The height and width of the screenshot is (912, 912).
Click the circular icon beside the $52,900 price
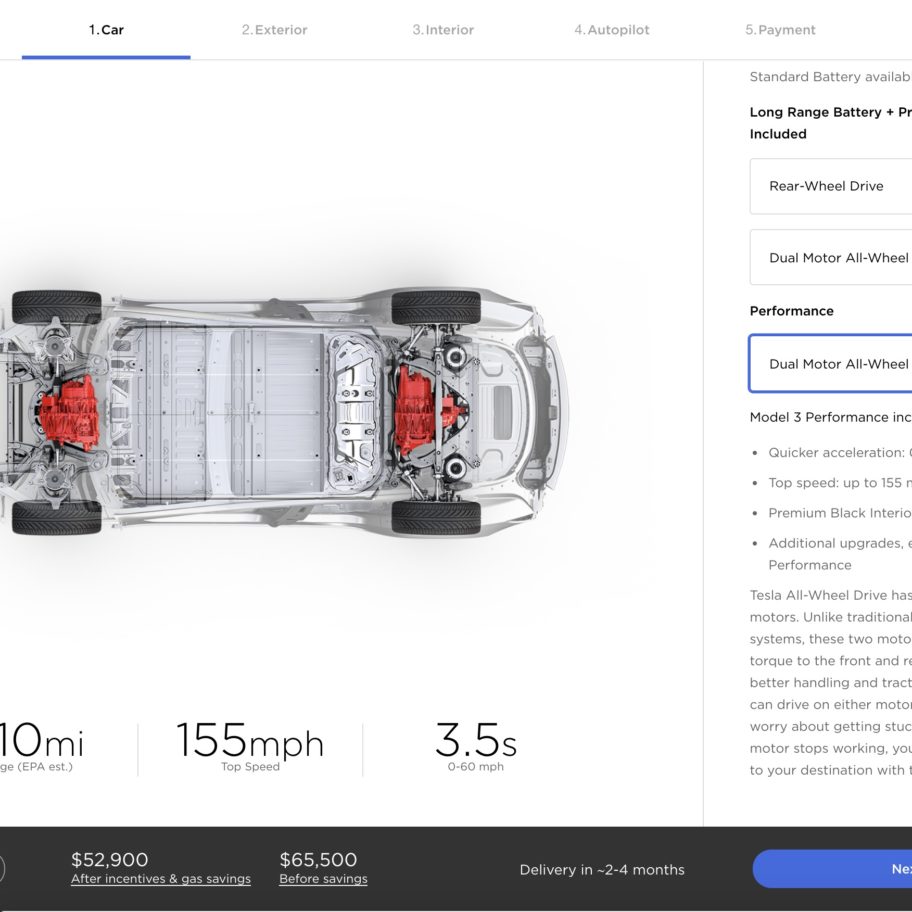[x=2, y=869]
